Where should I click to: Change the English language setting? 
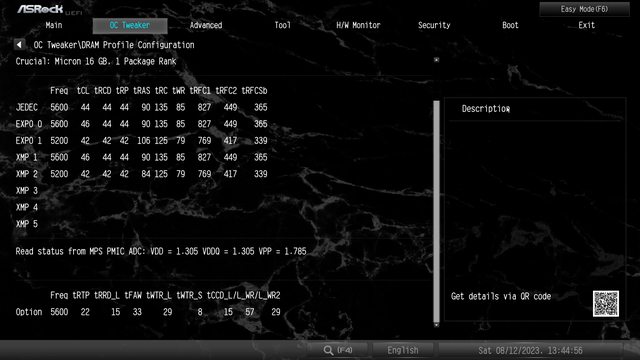coord(402,350)
